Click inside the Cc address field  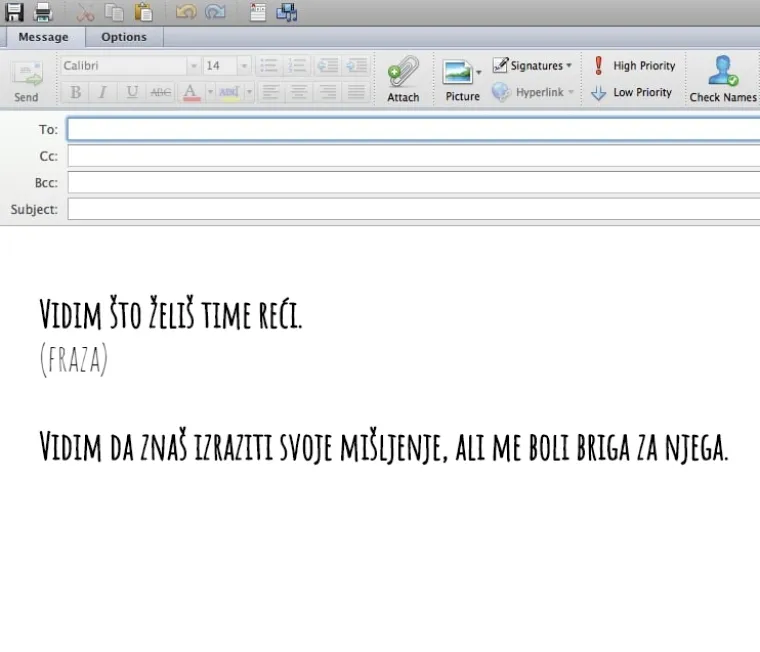pyautogui.click(x=412, y=156)
